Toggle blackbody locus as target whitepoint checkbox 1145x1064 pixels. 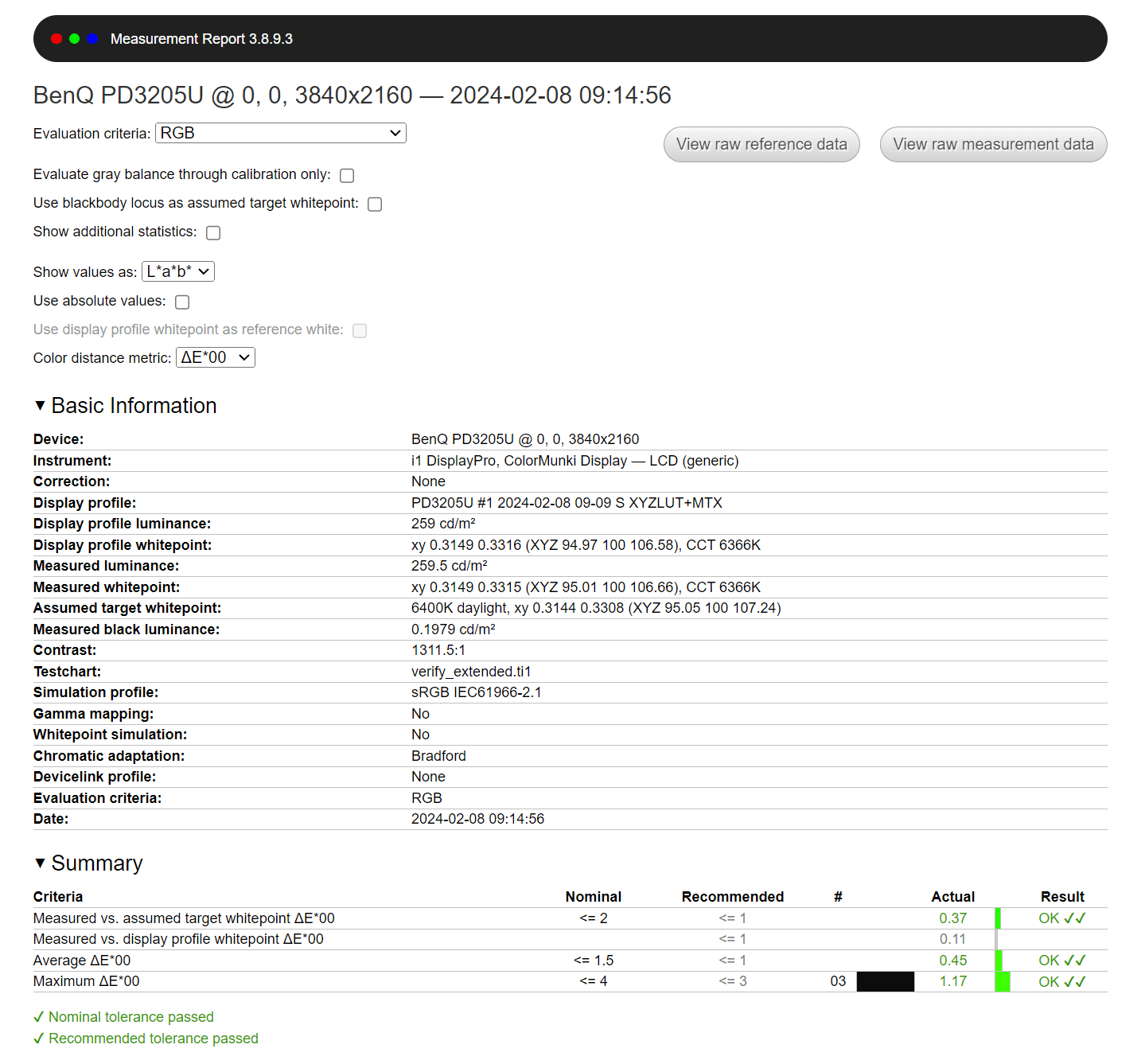coord(375,205)
